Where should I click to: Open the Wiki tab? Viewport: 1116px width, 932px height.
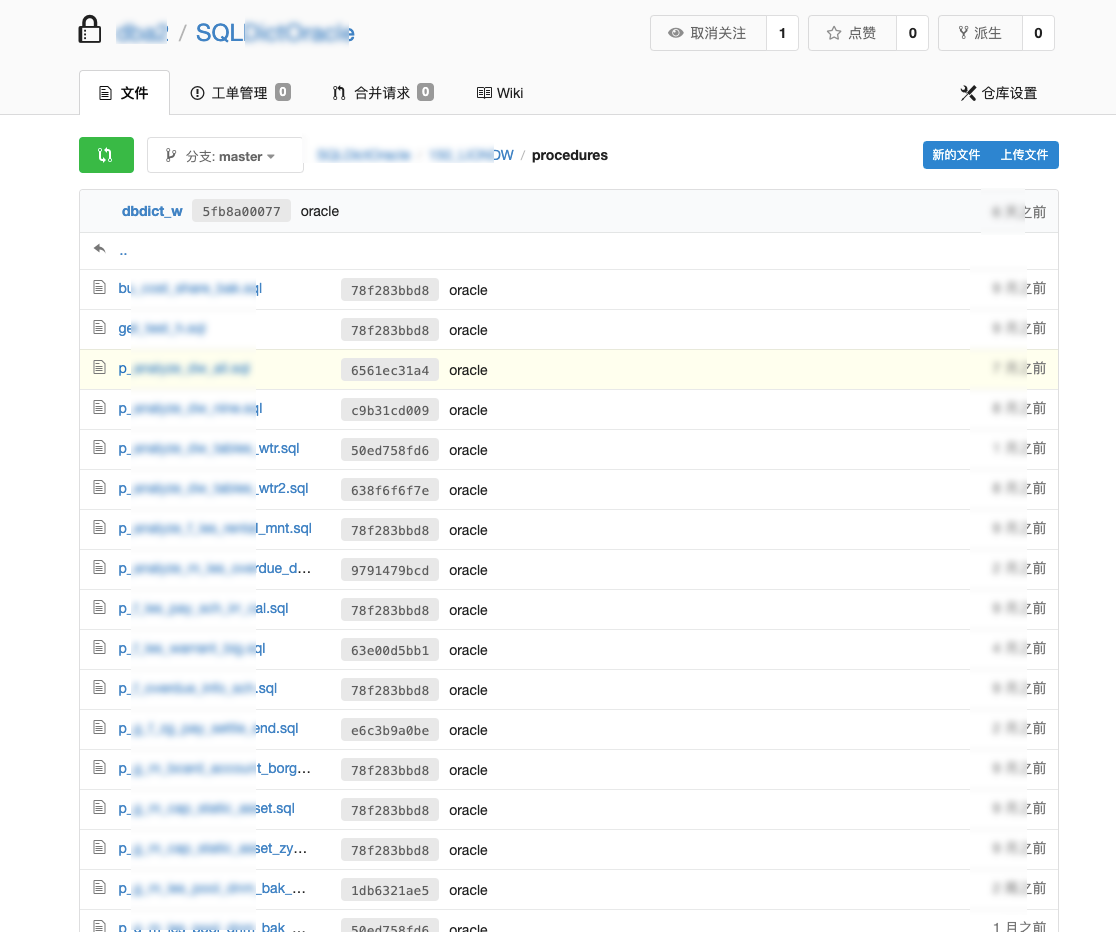point(500,93)
